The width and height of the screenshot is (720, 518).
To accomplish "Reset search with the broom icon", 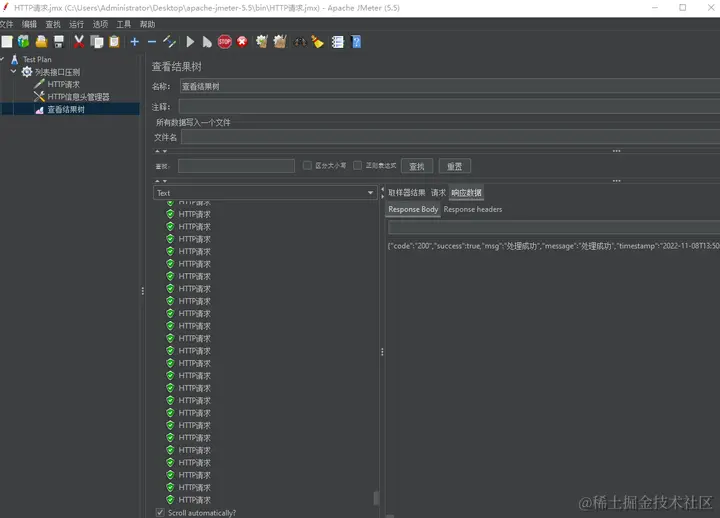I will coord(317,42).
